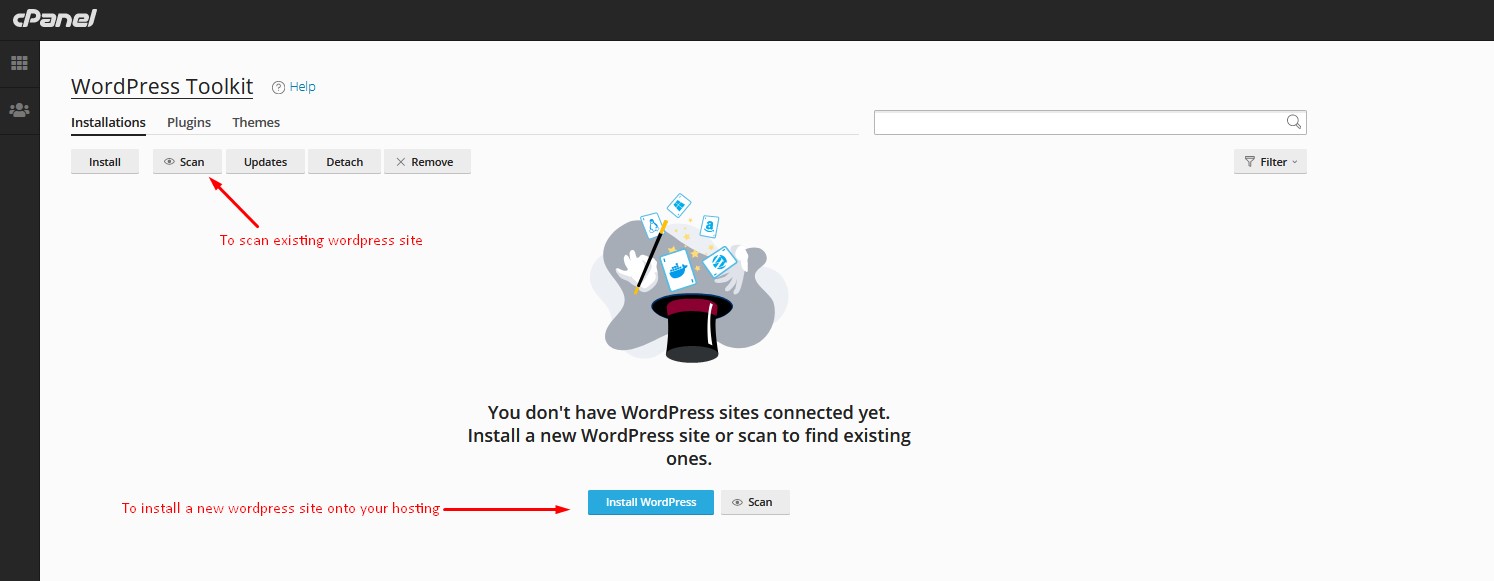The height and width of the screenshot is (581, 1494).
Task: Click the cPanel logo
Action: (x=55, y=18)
